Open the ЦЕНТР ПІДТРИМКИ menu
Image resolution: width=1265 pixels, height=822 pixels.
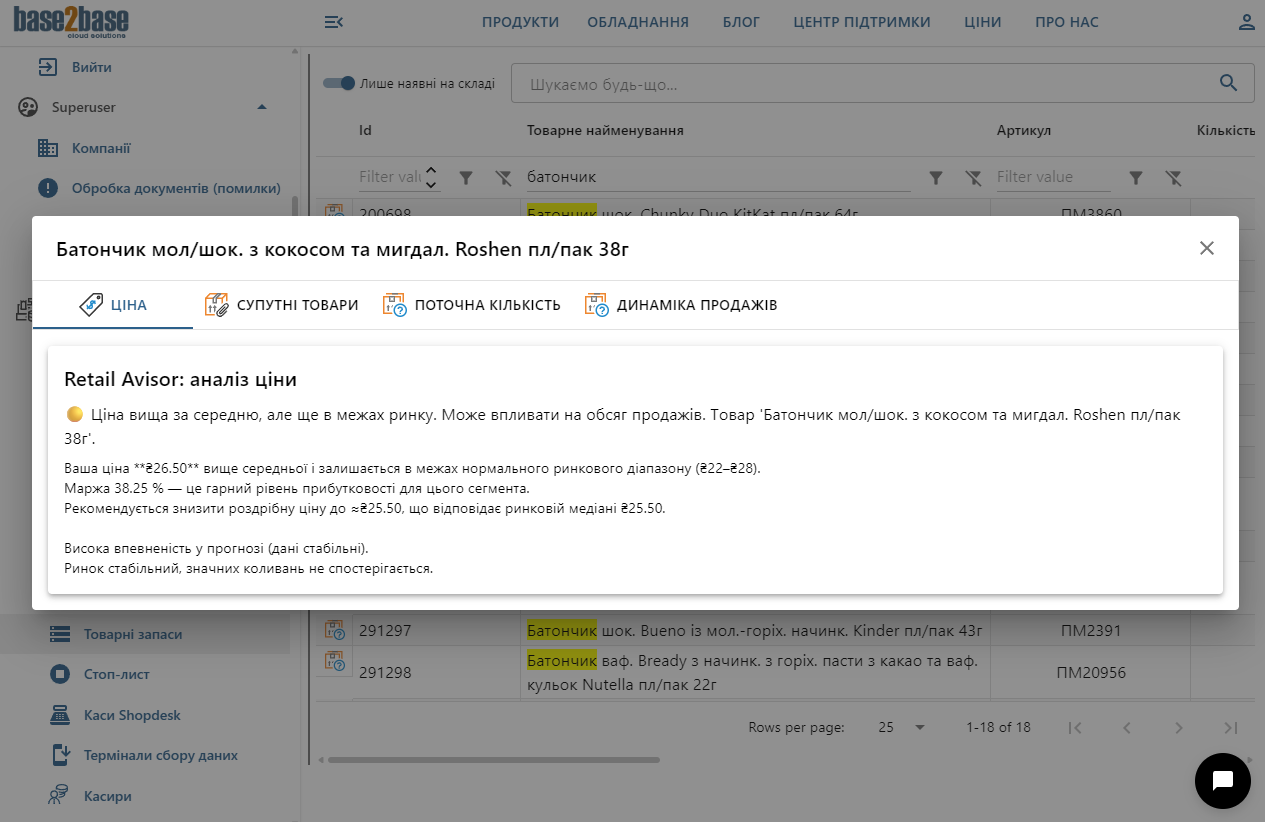point(862,20)
